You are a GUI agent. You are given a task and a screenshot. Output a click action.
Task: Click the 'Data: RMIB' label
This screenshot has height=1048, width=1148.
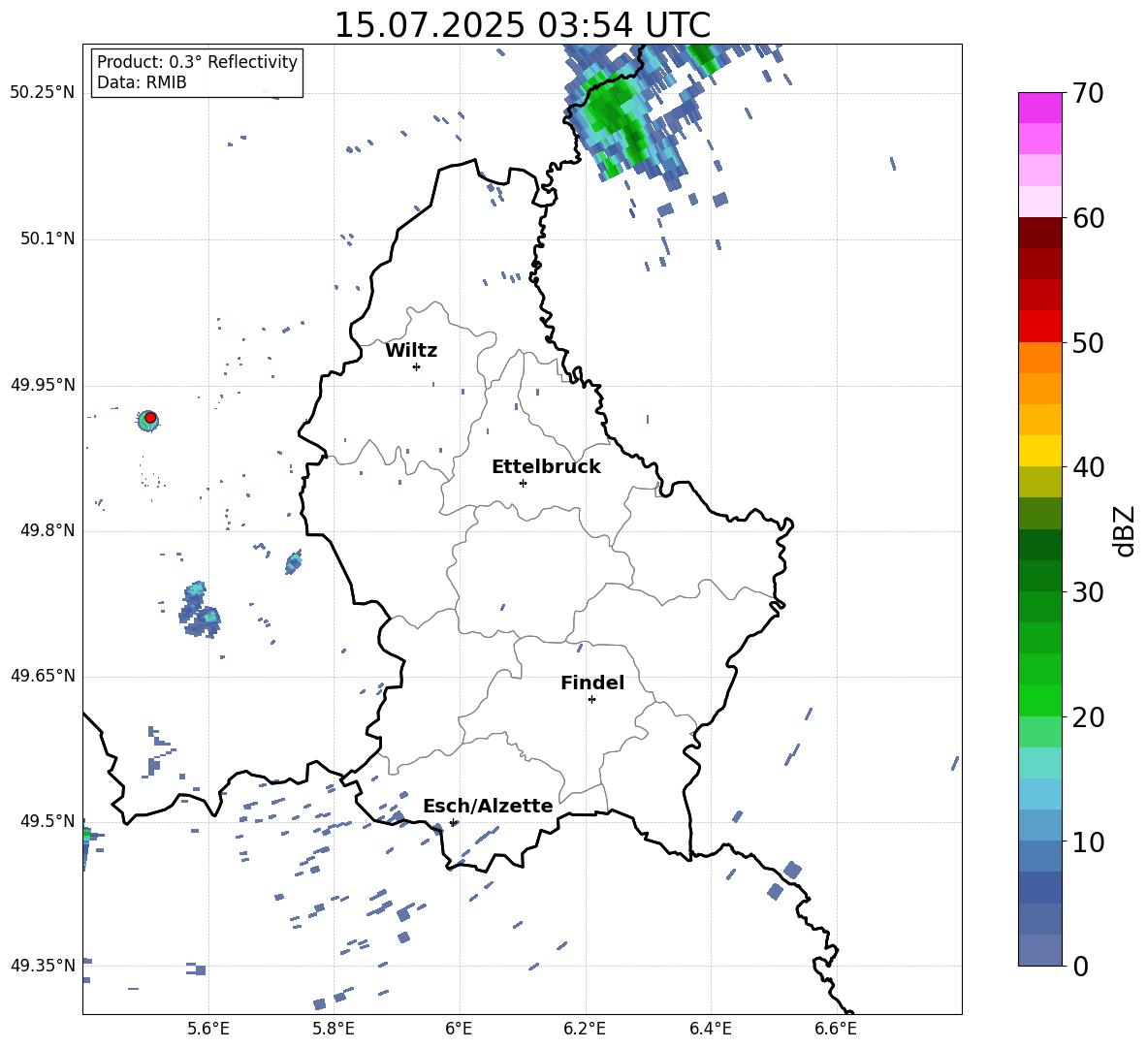click(x=142, y=82)
